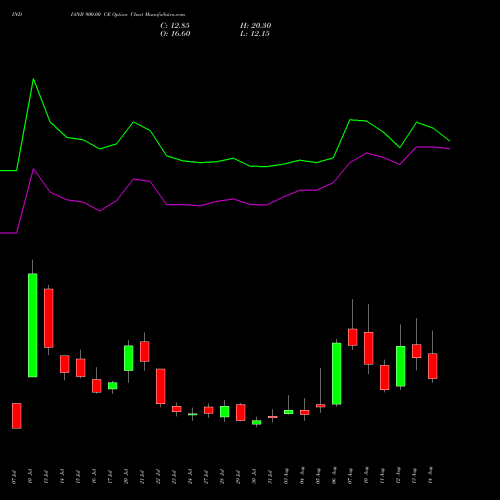Select the '31 Jul' date label

(270, 477)
